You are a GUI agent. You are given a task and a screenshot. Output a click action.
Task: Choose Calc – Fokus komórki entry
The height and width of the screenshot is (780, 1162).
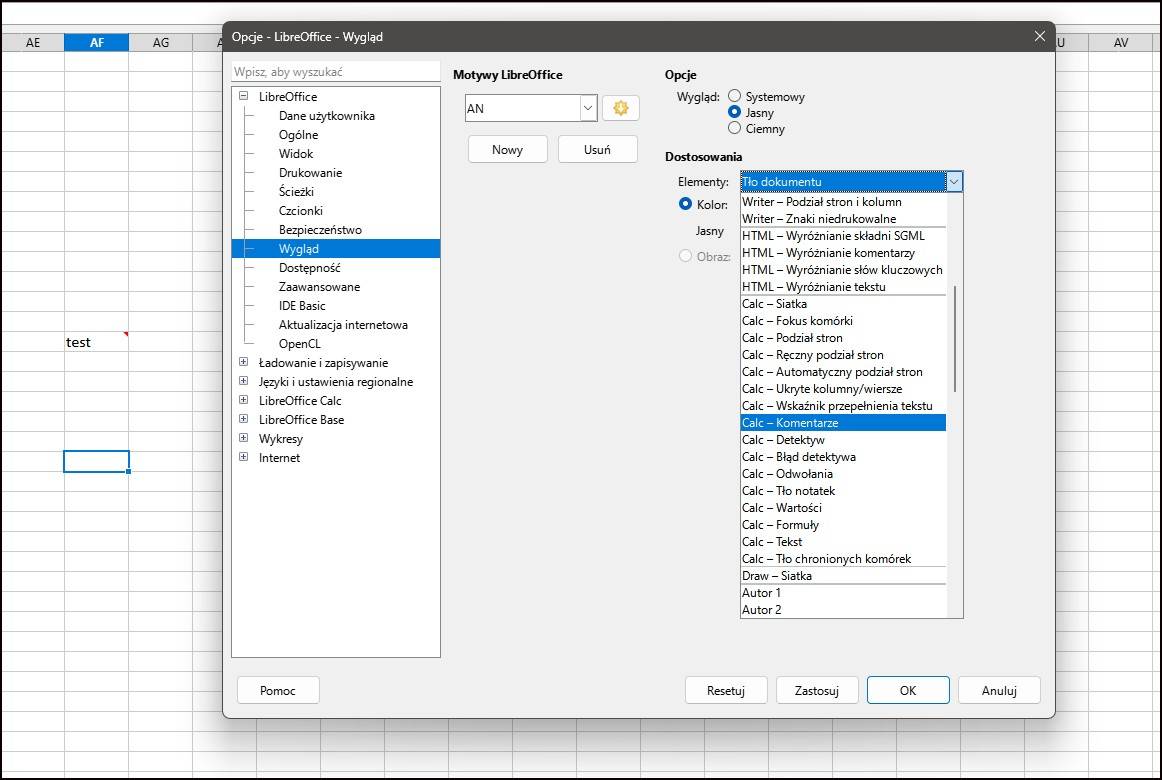[x=843, y=321]
